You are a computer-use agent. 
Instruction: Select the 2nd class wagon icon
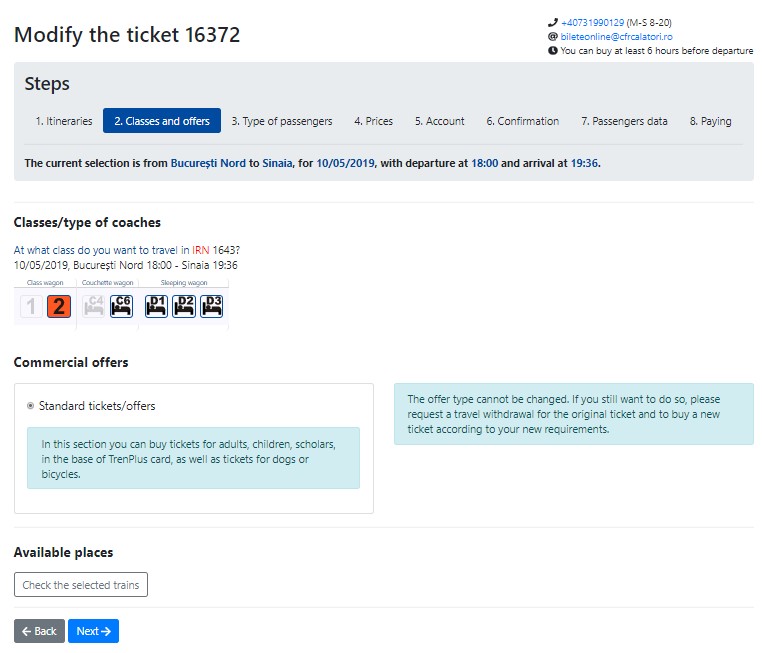click(59, 307)
